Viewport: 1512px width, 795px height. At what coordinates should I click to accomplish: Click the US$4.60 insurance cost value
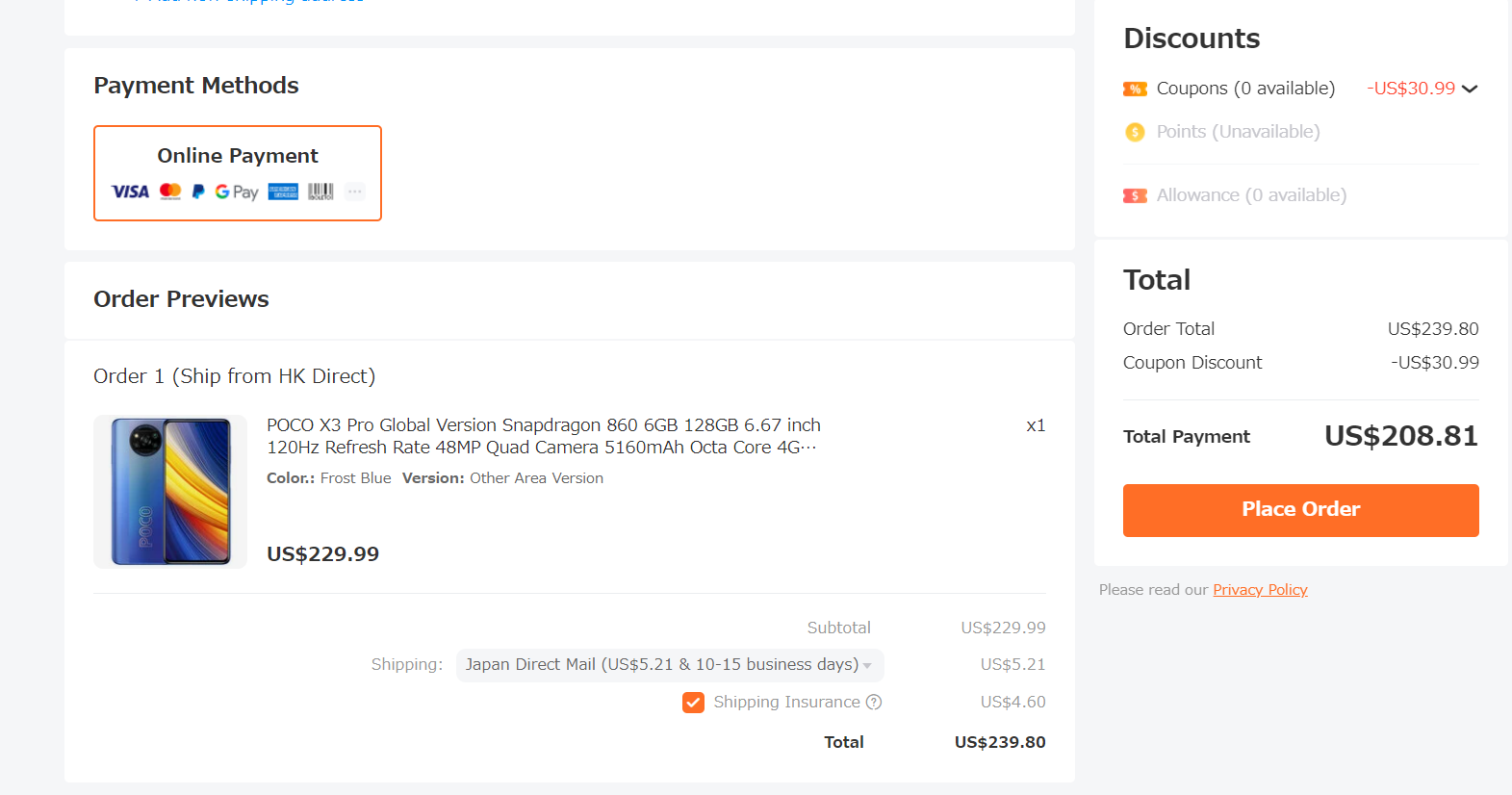[1012, 703]
